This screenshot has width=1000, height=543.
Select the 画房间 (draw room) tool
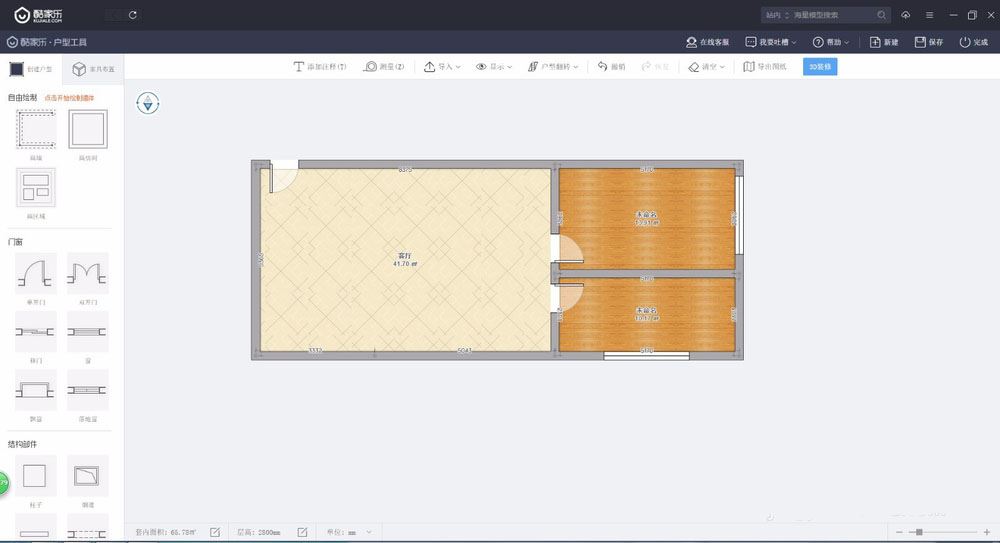(87, 130)
